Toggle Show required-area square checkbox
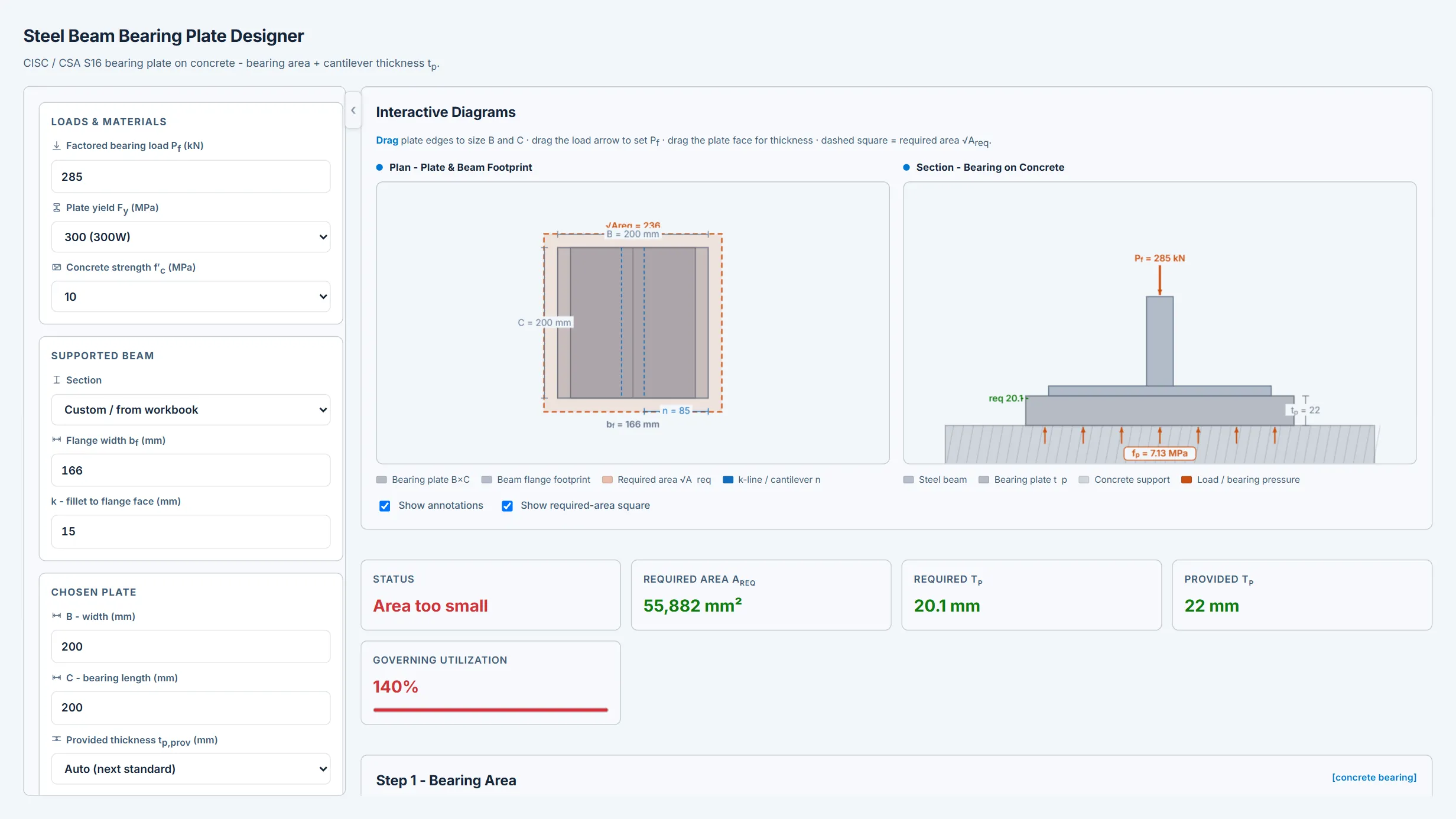The height and width of the screenshot is (819, 1456). pyautogui.click(x=507, y=506)
